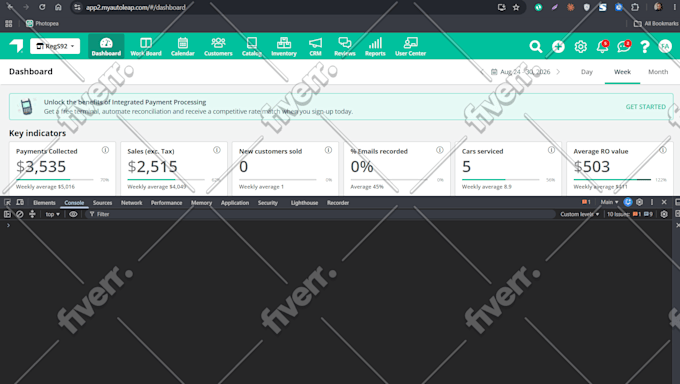
Task: Switch to the Day view
Action: click(586, 72)
